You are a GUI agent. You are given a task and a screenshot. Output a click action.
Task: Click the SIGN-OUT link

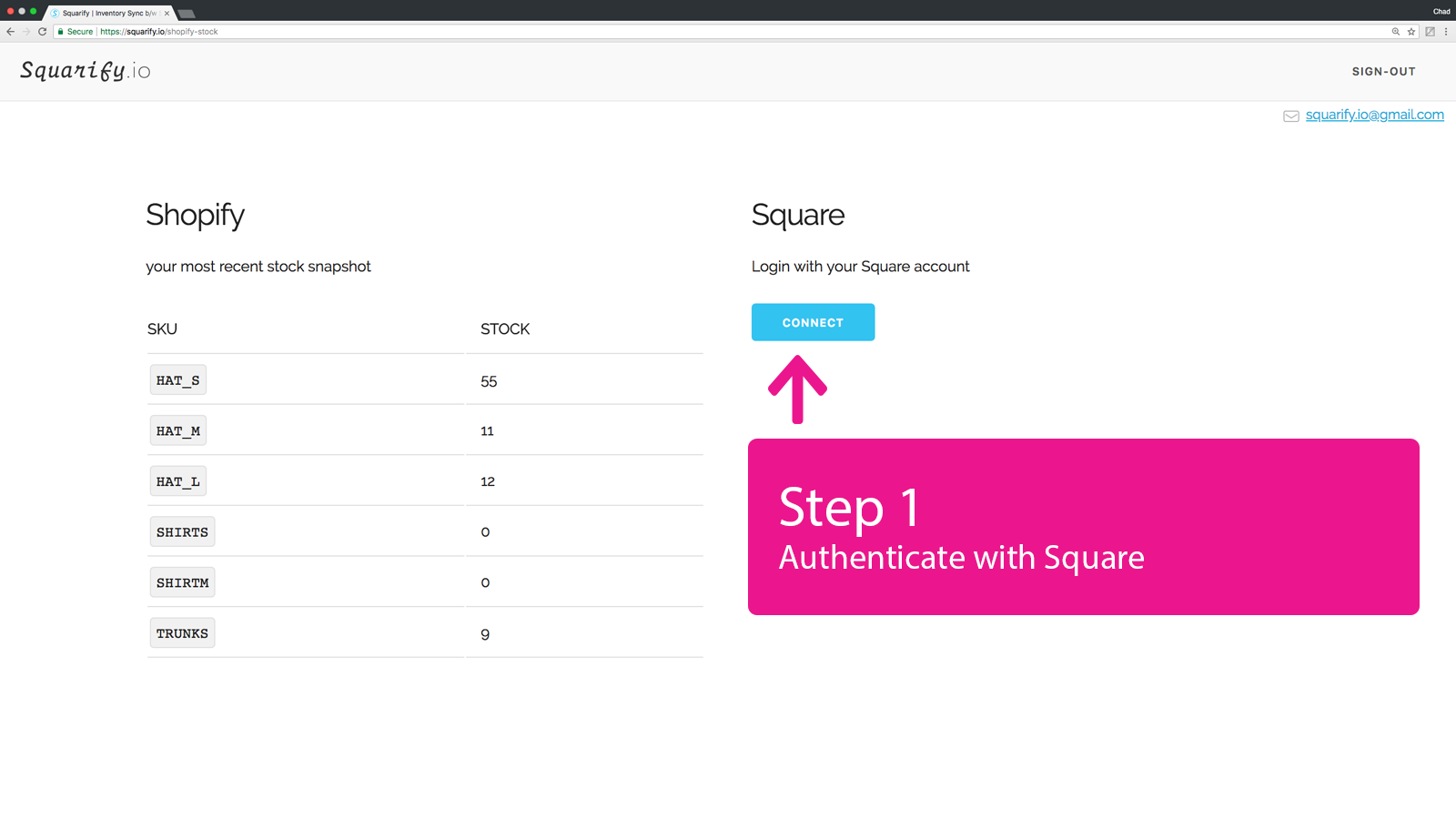click(1383, 71)
